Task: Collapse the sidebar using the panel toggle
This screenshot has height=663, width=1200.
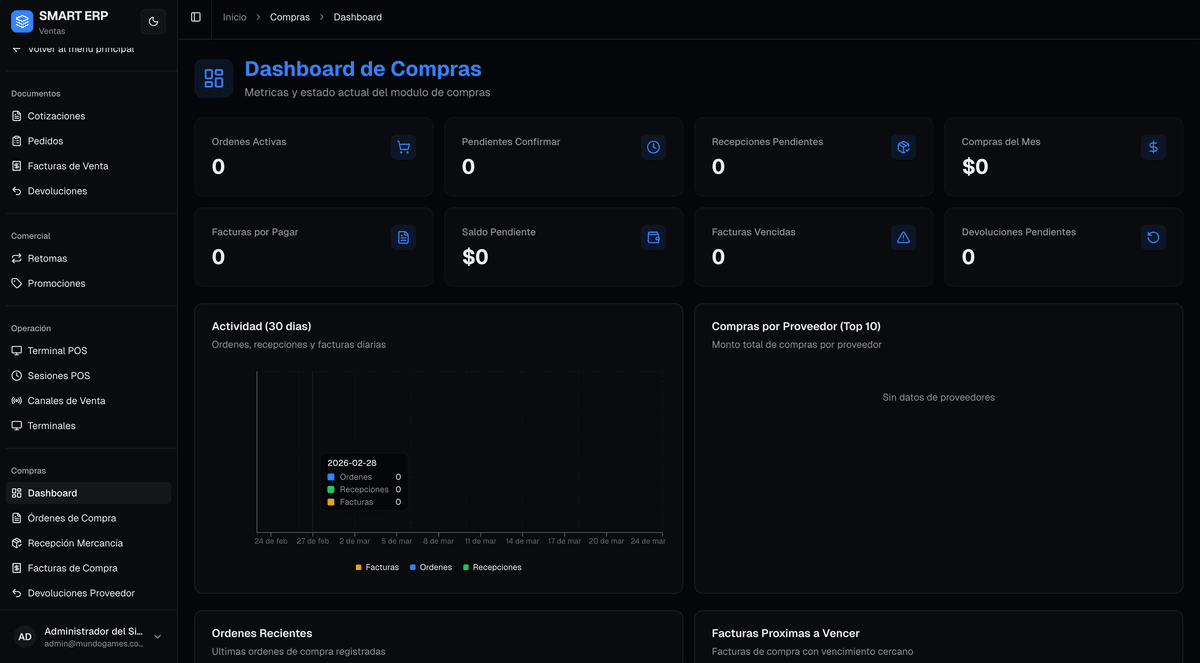Action: pyautogui.click(x=196, y=17)
